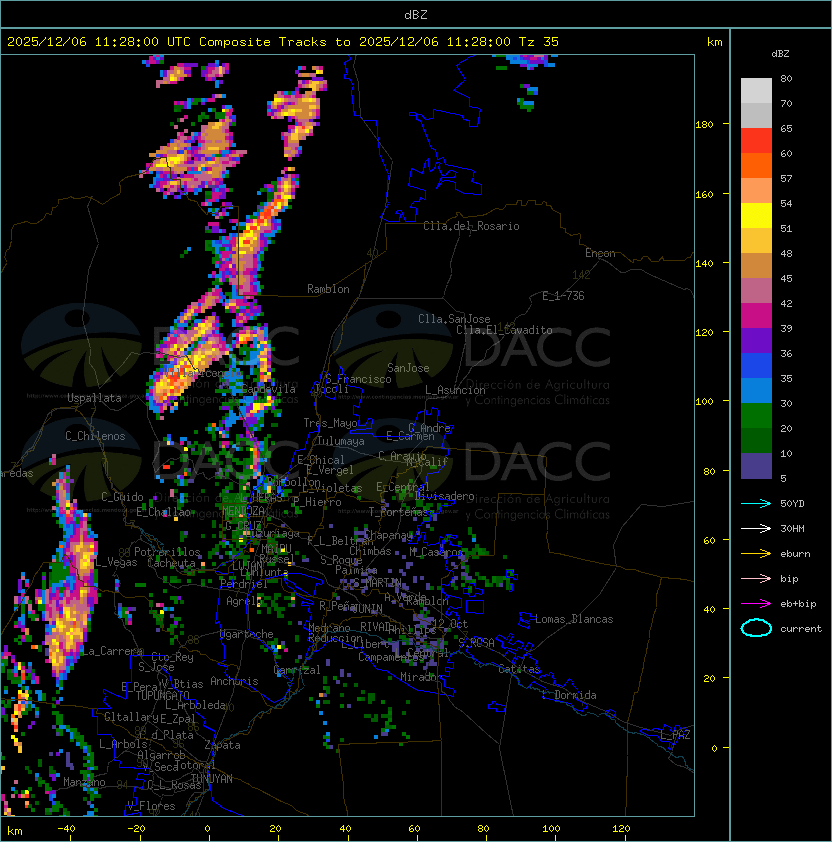Click the bottom slate-purple swatch of dBZ scale

(x=756, y=466)
